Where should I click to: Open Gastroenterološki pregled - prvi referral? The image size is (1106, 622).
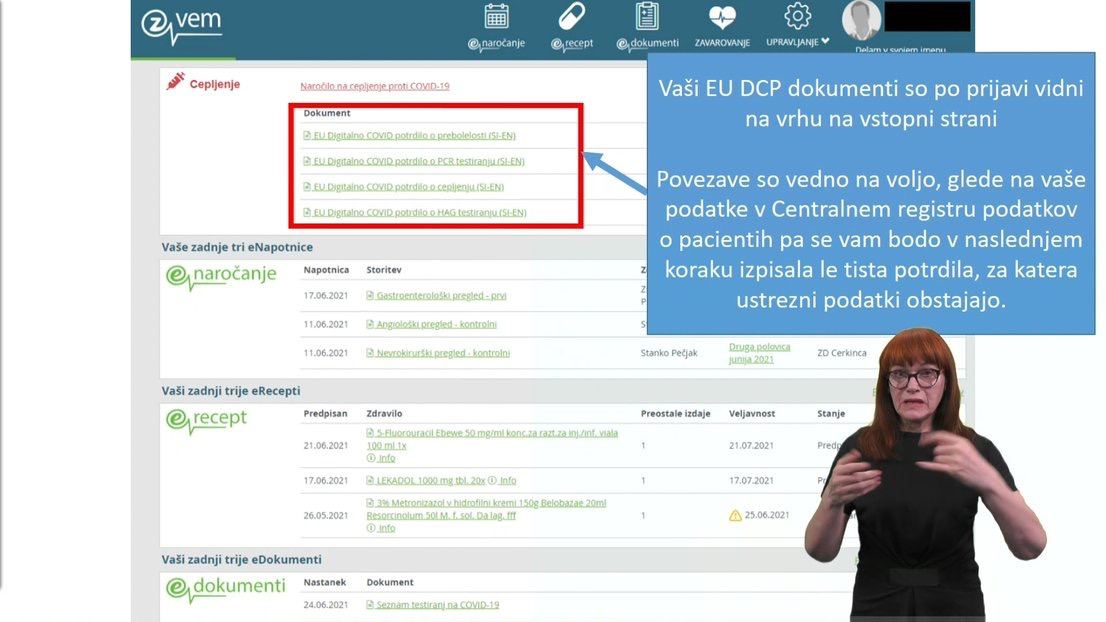coord(441,295)
